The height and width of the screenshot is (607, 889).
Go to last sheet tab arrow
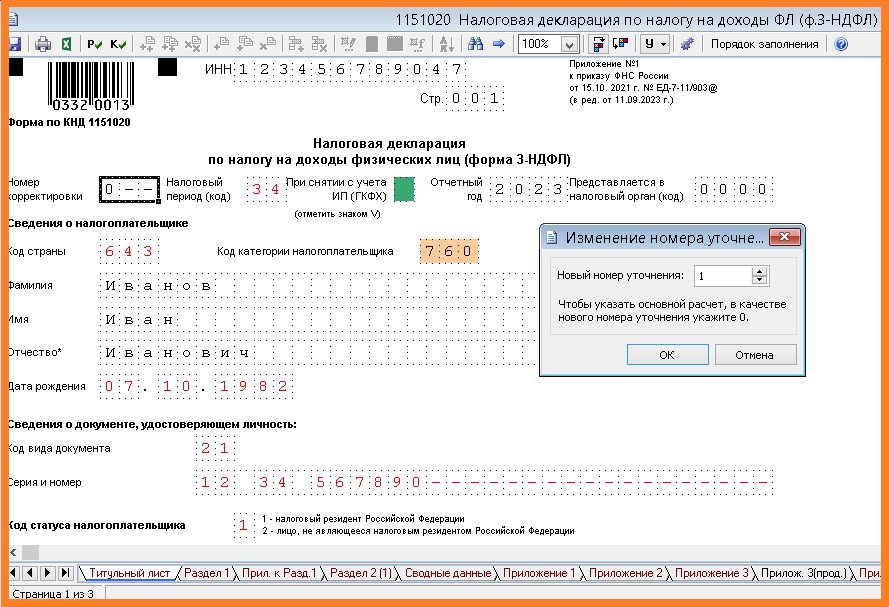(x=66, y=573)
